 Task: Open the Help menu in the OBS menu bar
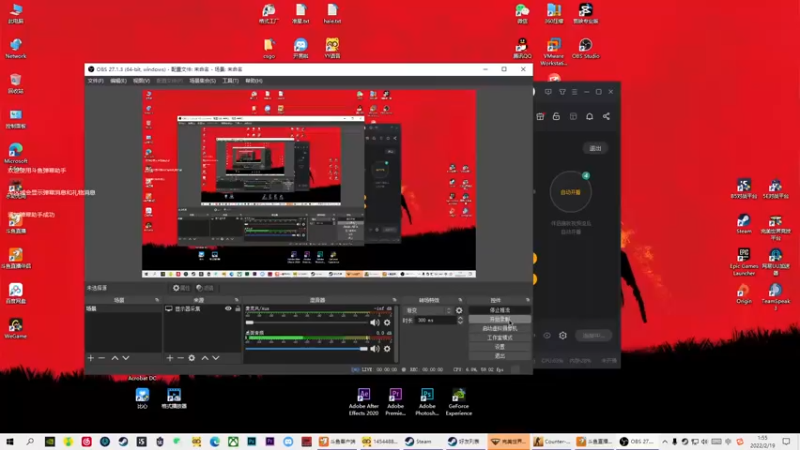(x=254, y=81)
